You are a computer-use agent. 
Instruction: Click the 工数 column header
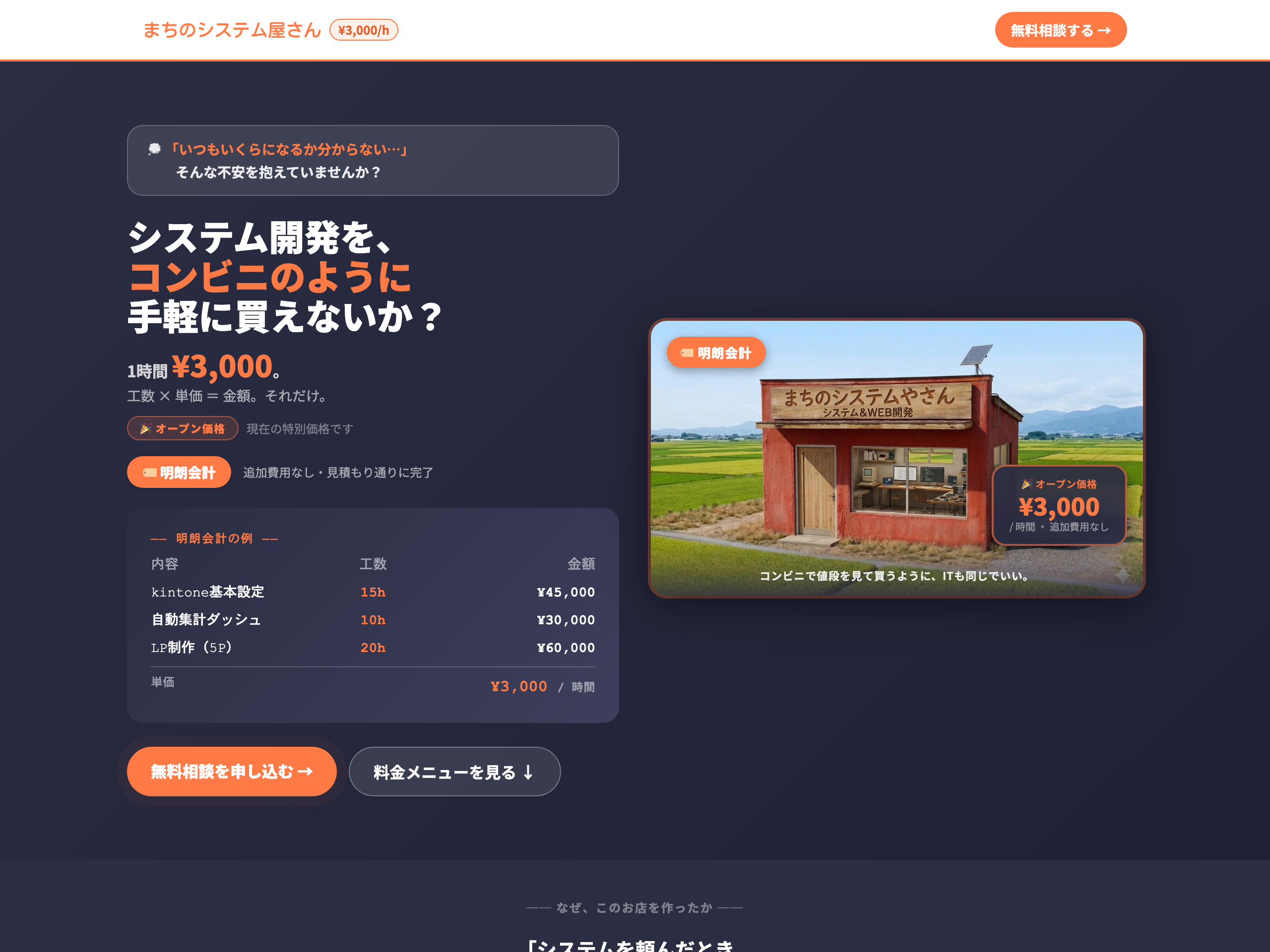[373, 563]
